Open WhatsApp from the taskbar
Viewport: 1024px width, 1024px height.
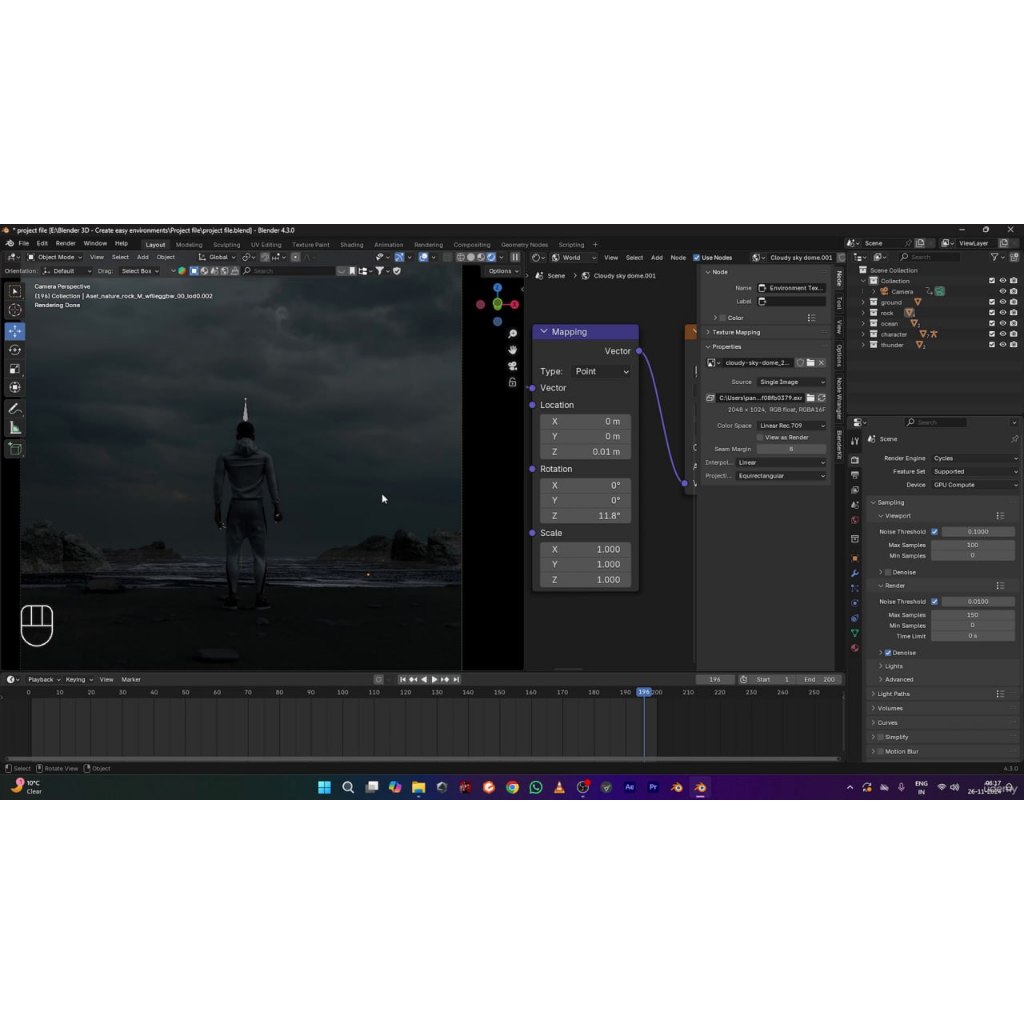coord(536,788)
